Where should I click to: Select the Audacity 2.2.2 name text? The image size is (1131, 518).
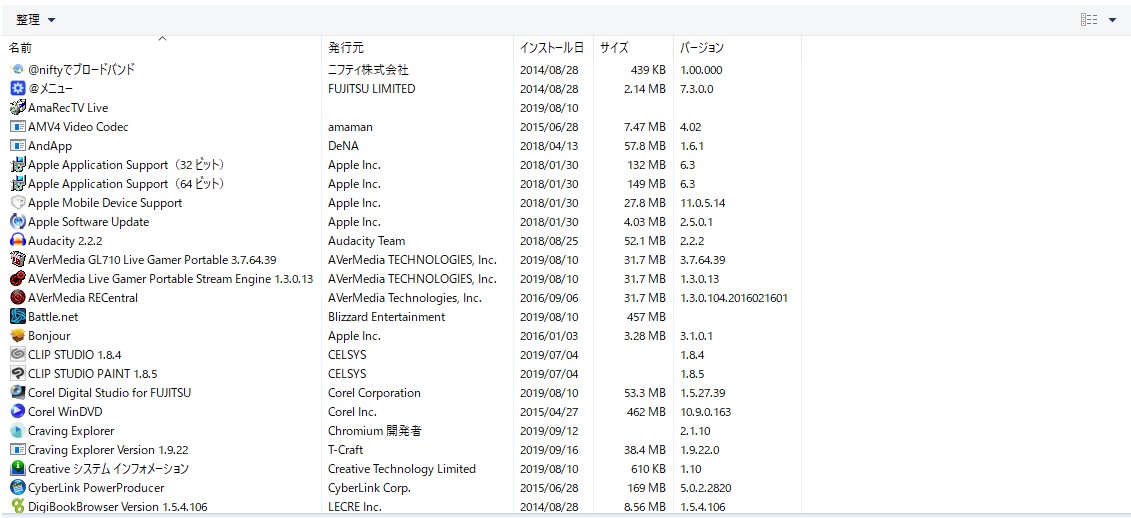click(65, 241)
